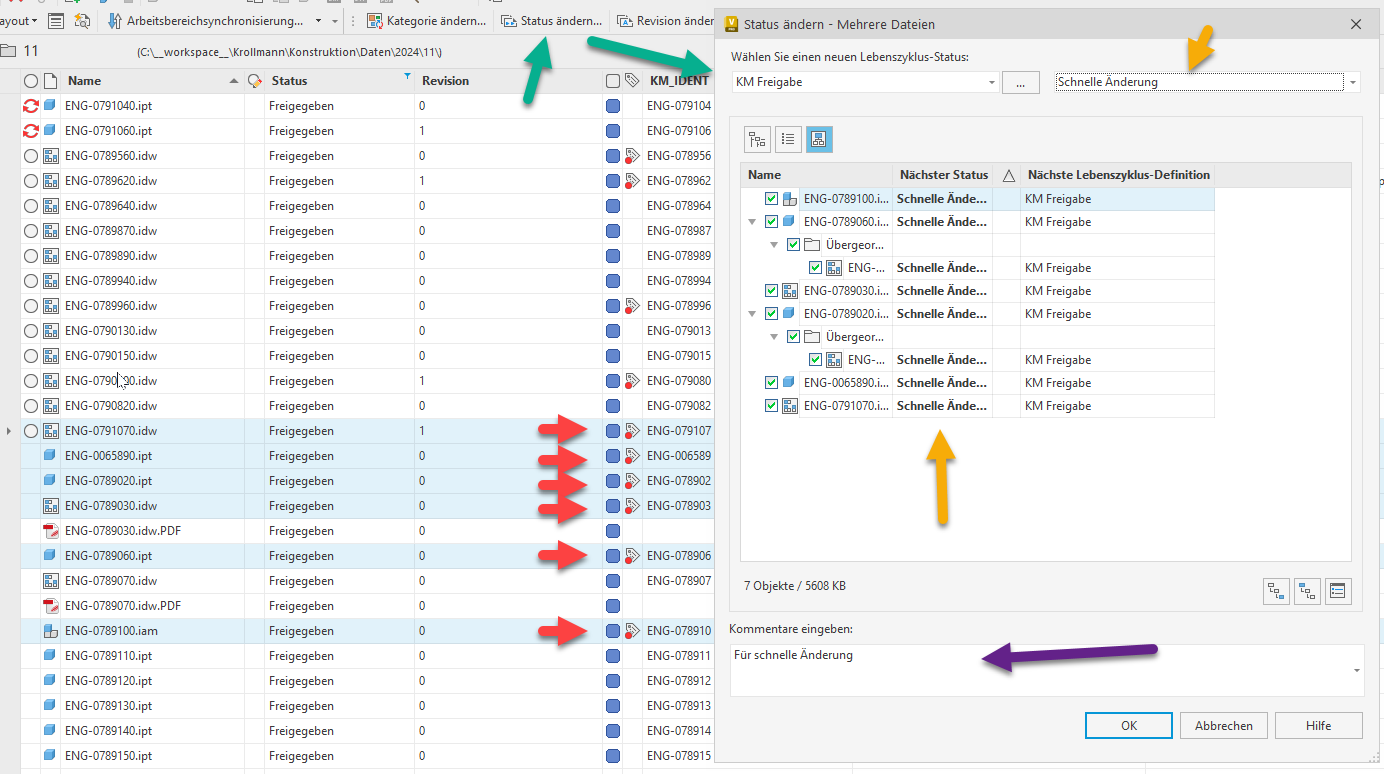Collapse the ENG-0789060 tree node
The height and width of the screenshot is (774, 1384).
click(752, 222)
